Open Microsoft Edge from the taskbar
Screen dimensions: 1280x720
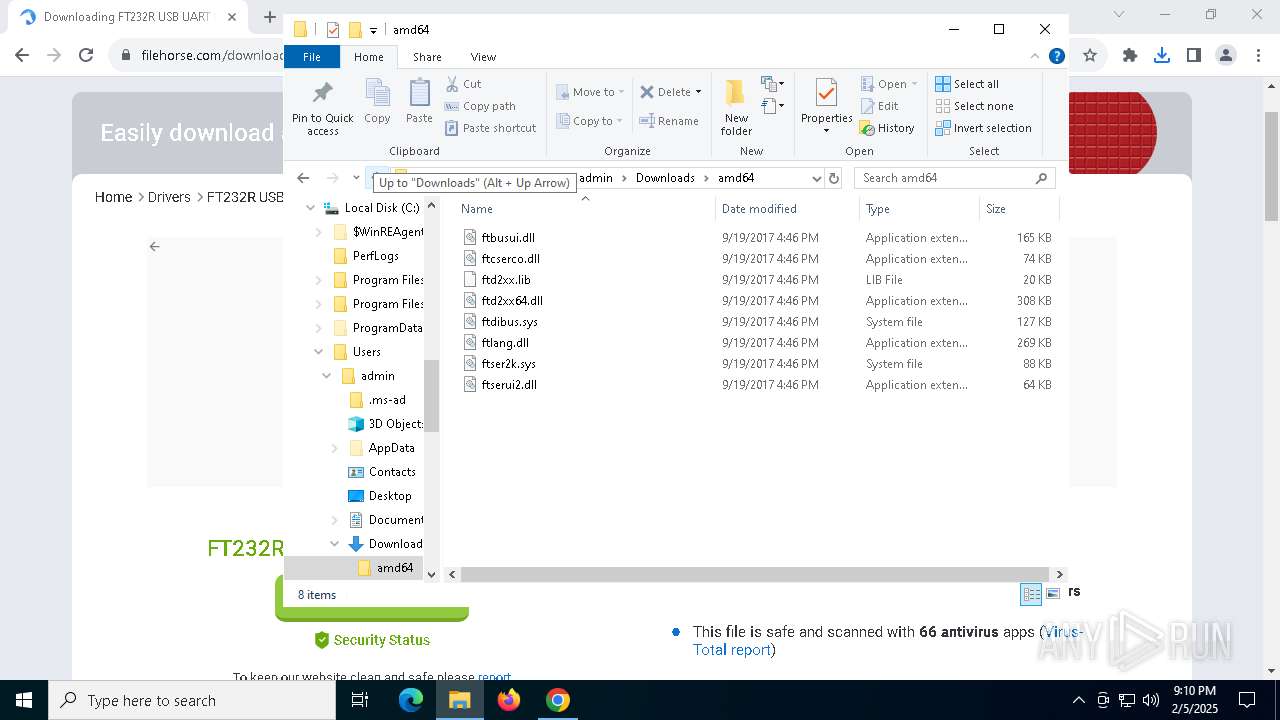point(411,700)
